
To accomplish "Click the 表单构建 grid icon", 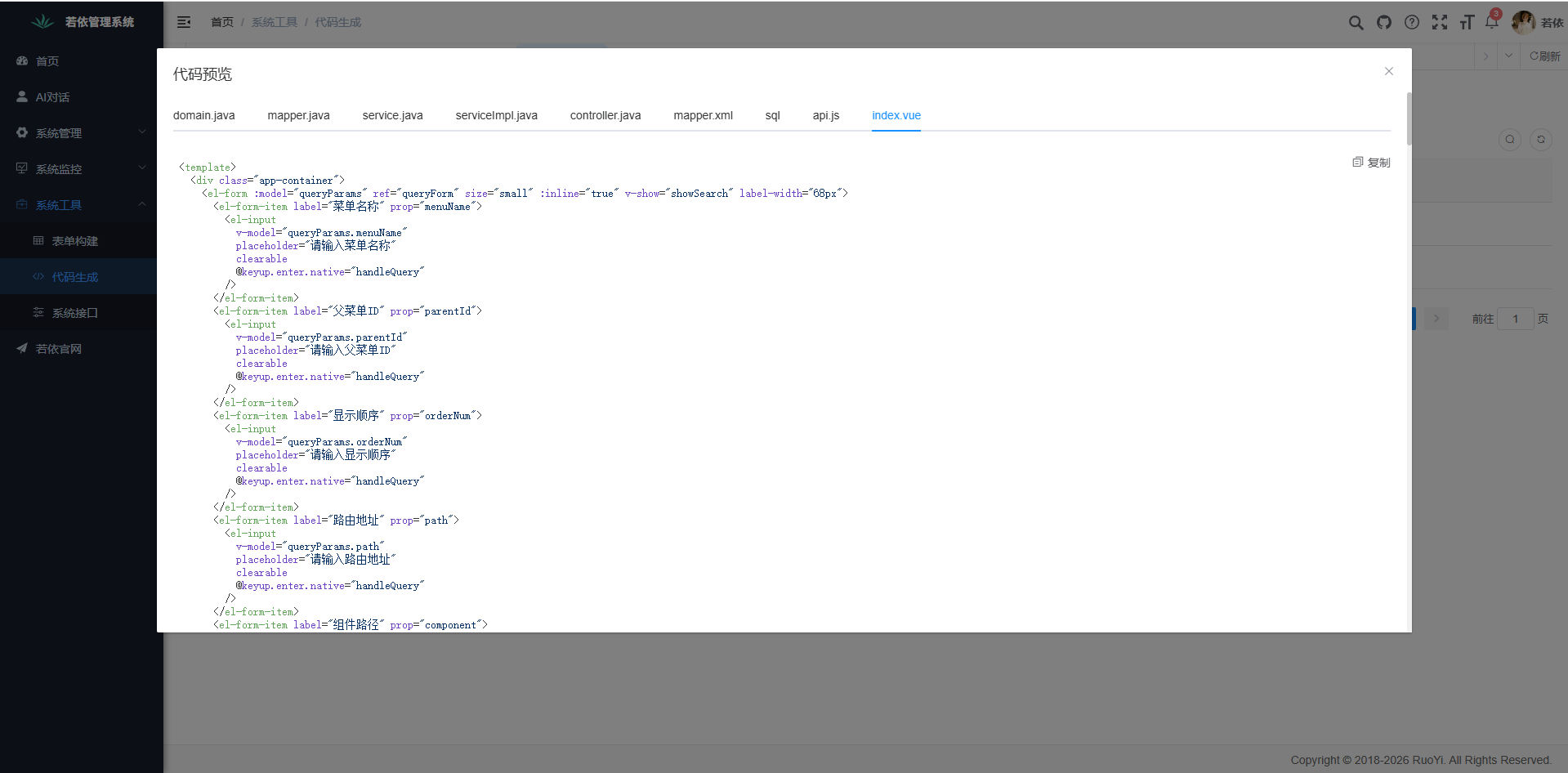I will tap(38, 240).
